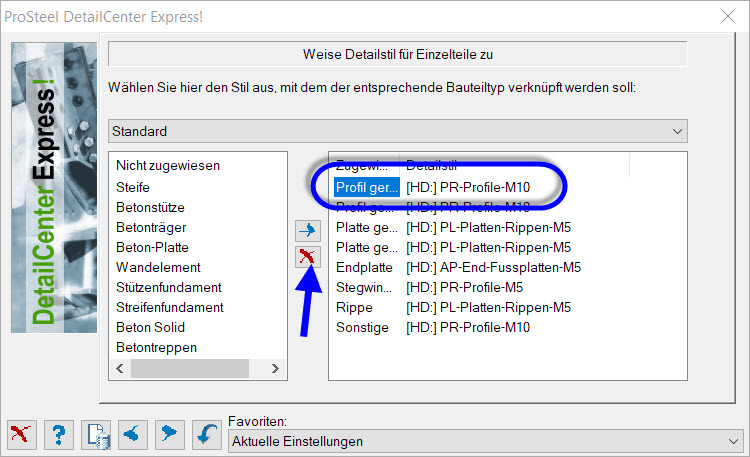Click right scroll arrow of list scrollbar
Viewport: 750px width, 457px height.
coord(275,368)
